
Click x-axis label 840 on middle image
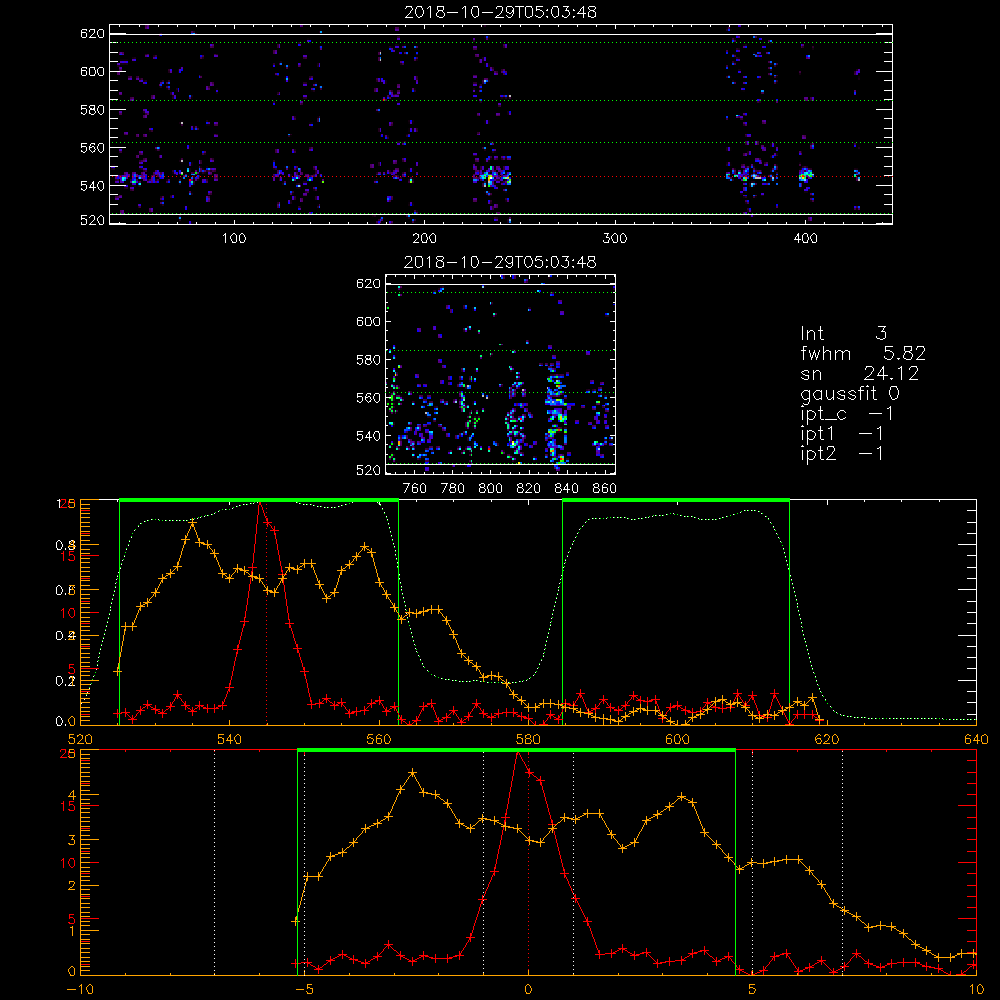click(566, 489)
